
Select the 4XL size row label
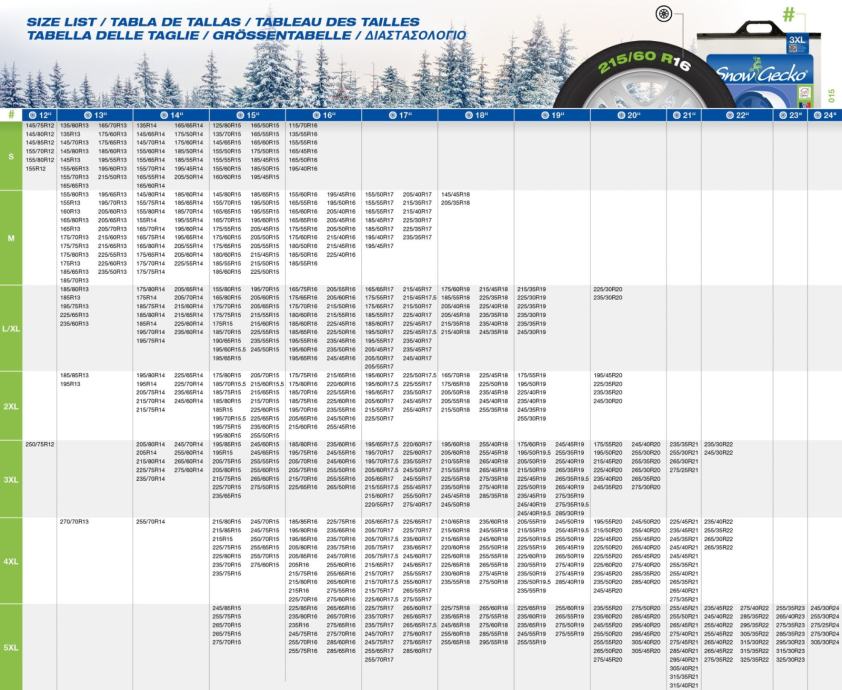coord(11,561)
